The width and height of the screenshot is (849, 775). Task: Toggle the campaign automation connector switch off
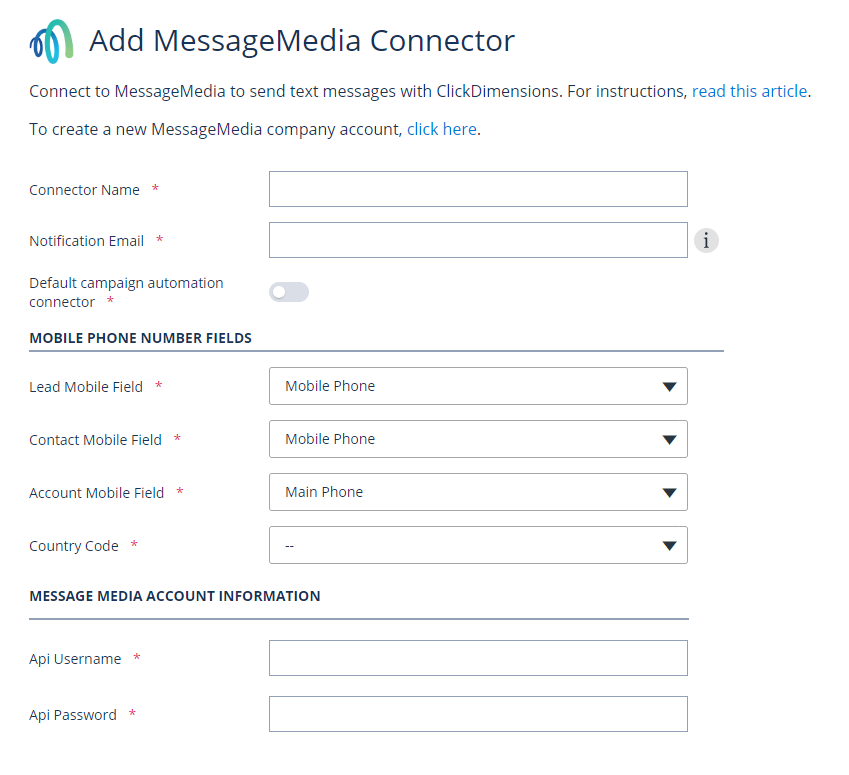click(x=288, y=291)
